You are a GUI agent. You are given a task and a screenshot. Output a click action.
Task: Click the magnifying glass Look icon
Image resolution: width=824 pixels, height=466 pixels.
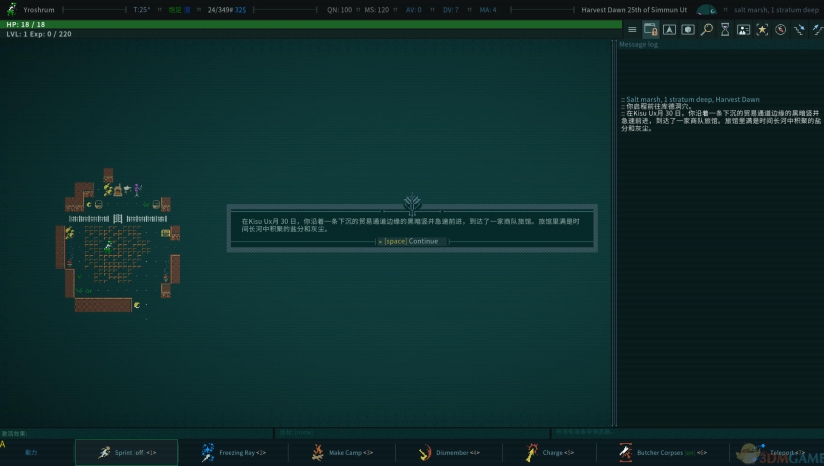point(707,30)
